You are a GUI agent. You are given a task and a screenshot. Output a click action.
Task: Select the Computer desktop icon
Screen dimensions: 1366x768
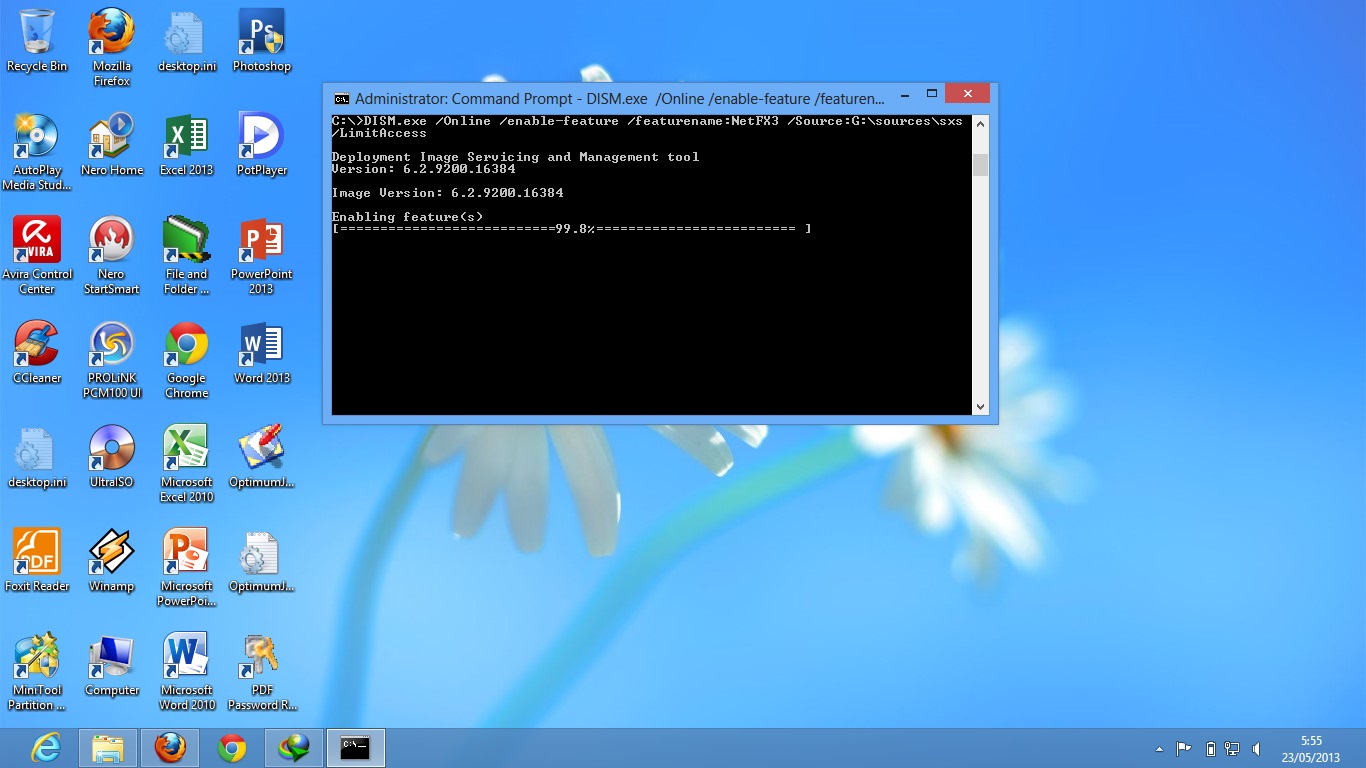[112, 664]
